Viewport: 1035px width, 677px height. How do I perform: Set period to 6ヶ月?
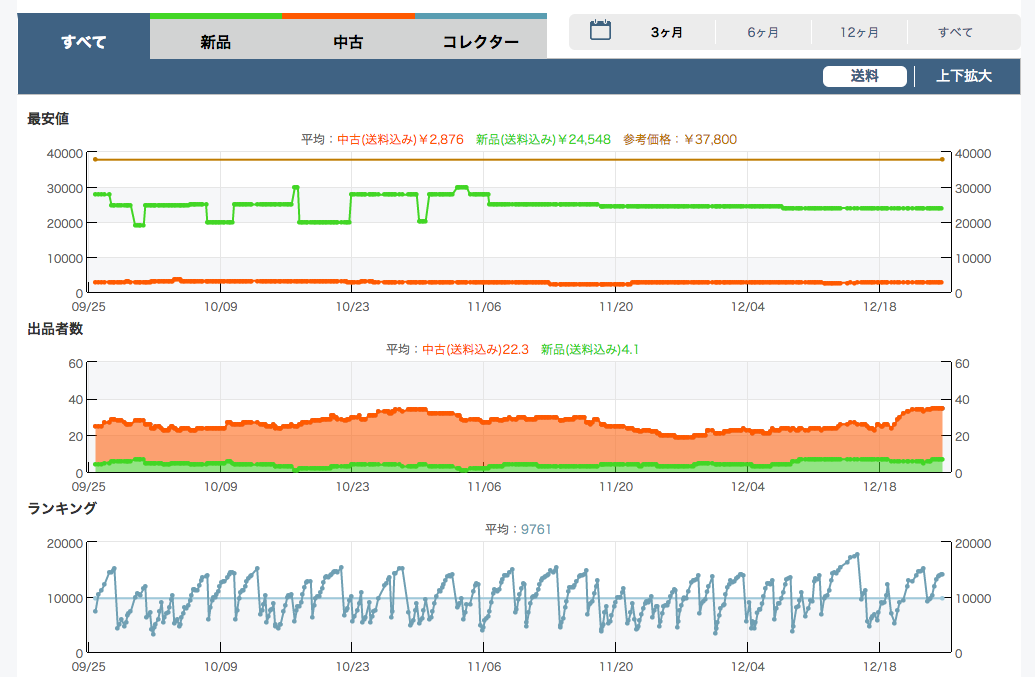[x=763, y=32]
